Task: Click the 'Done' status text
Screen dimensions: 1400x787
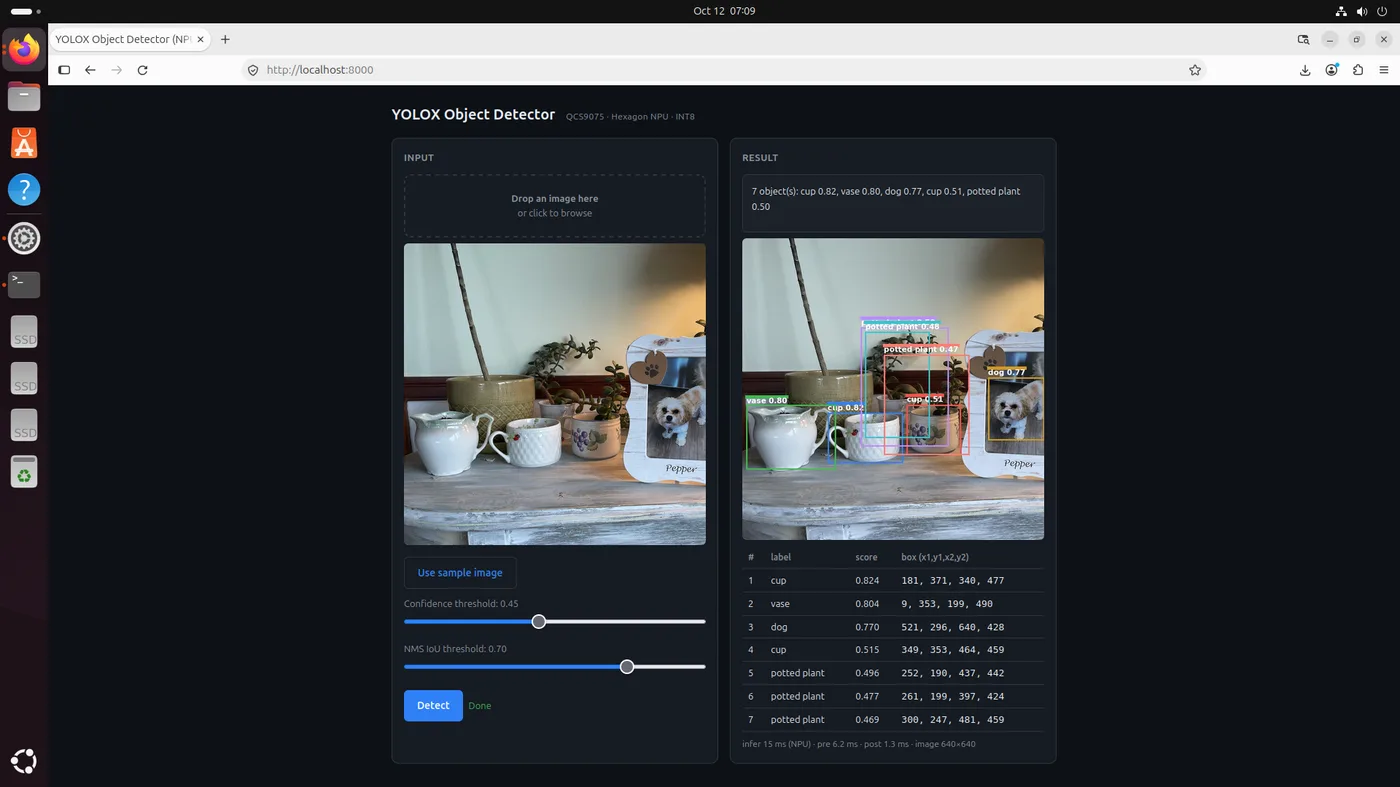Action: click(480, 706)
